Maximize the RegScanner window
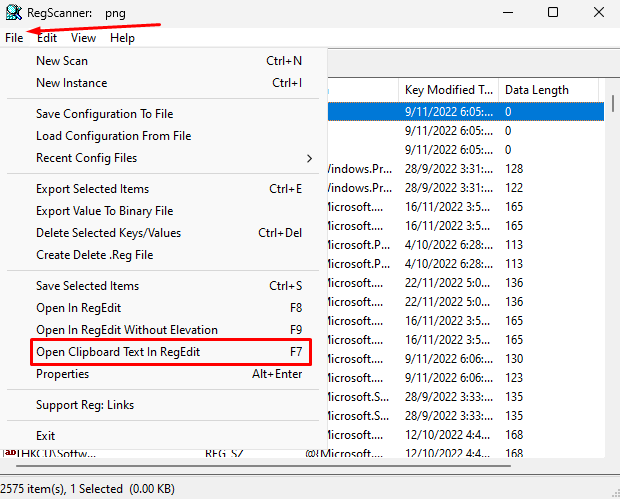The width and height of the screenshot is (620, 499). (x=553, y=13)
